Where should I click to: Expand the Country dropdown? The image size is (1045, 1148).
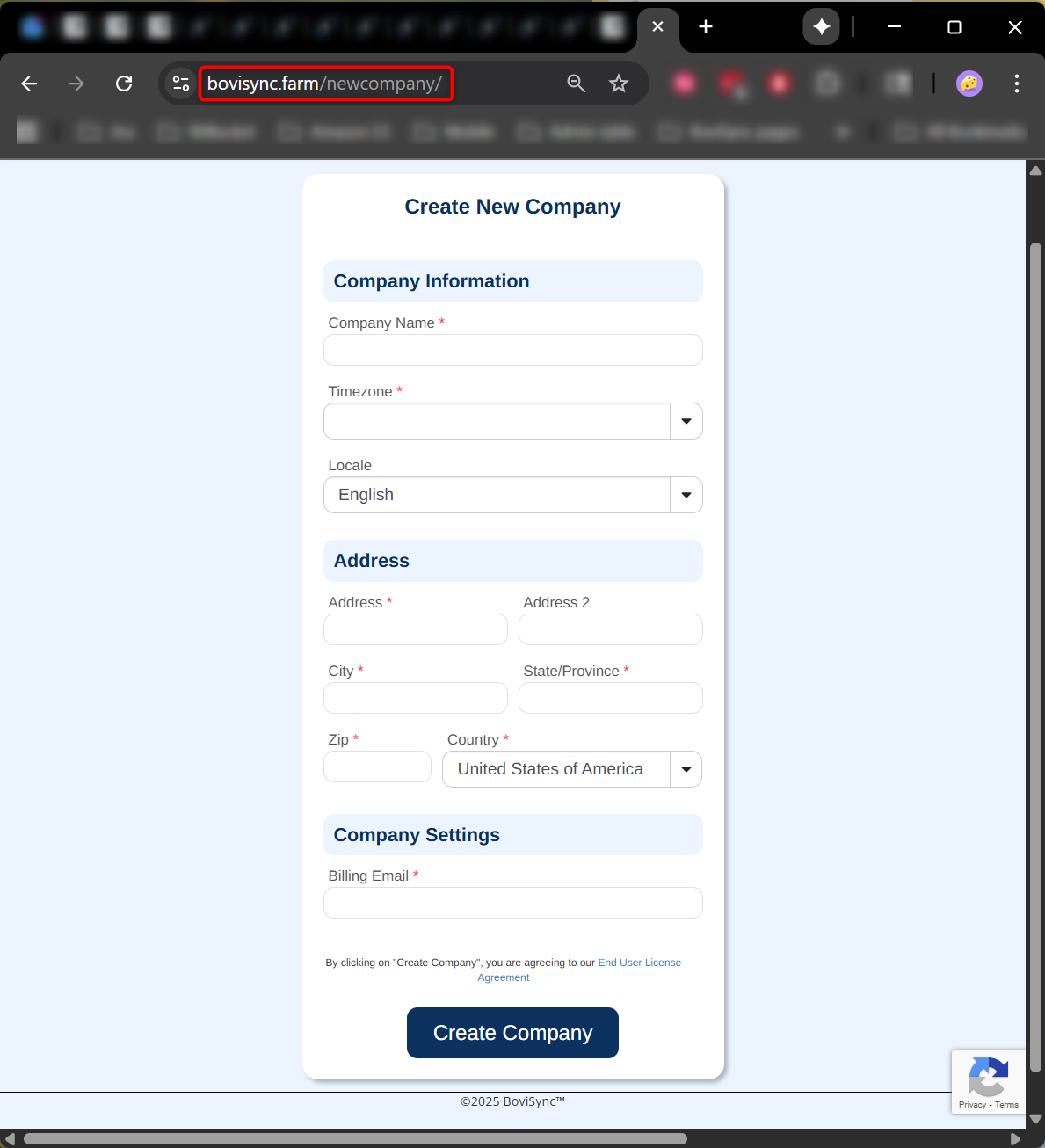[x=686, y=769]
